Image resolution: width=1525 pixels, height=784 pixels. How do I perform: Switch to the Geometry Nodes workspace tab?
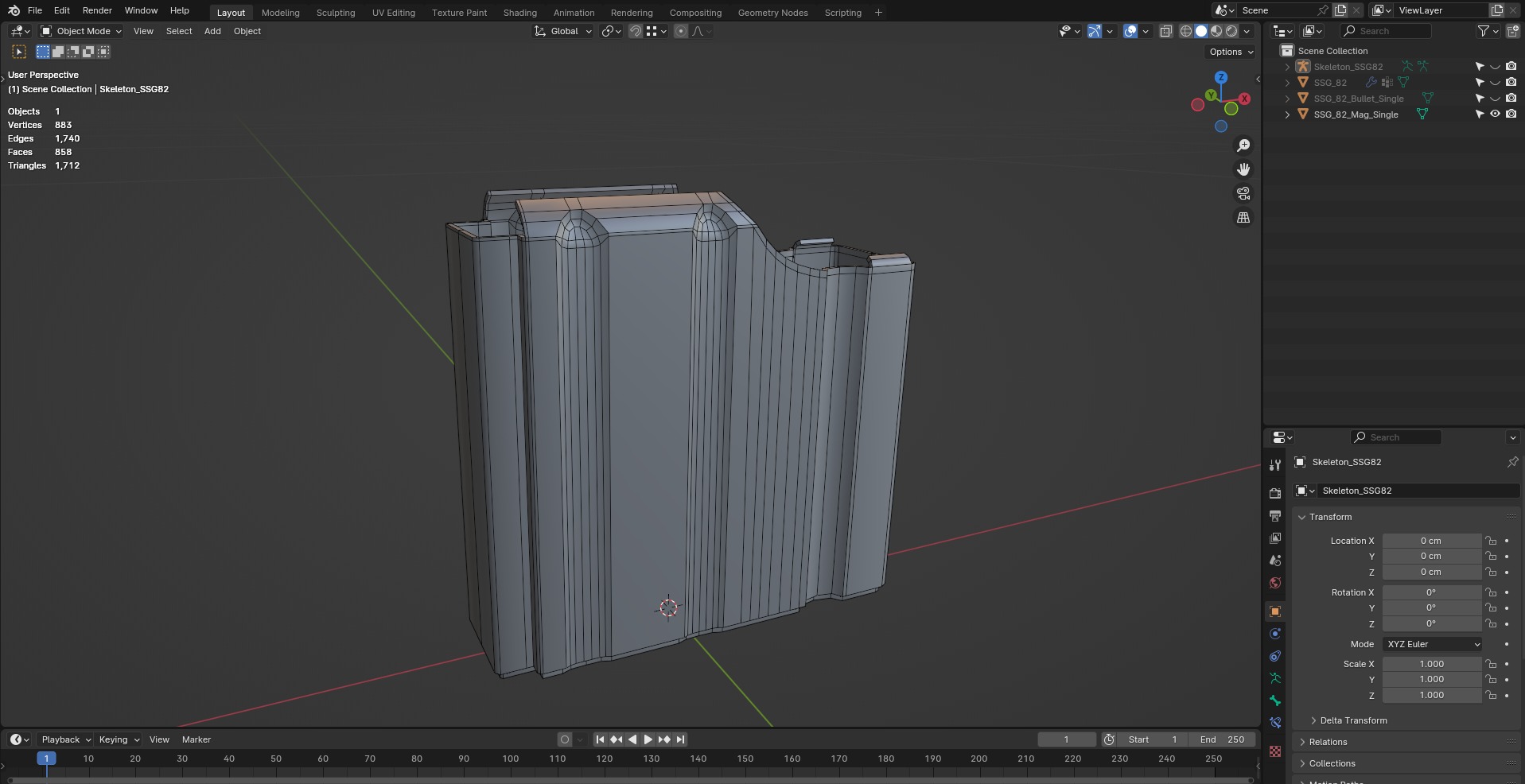[x=773, y=13]
